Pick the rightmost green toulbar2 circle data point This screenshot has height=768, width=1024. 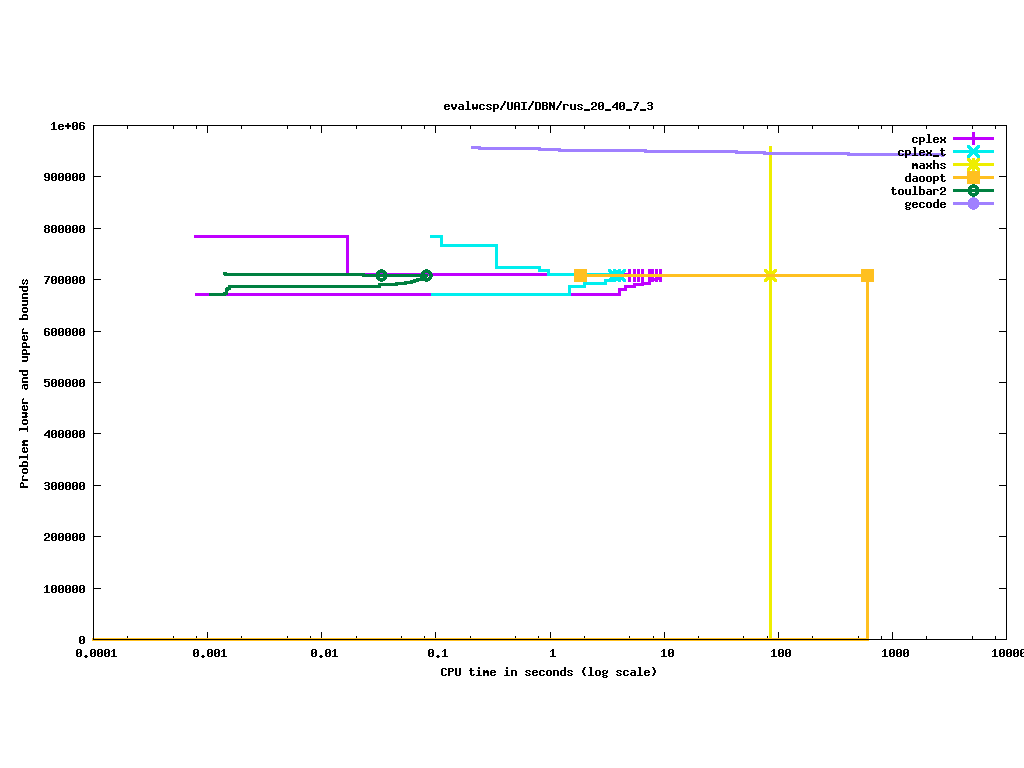pos(426,275)
